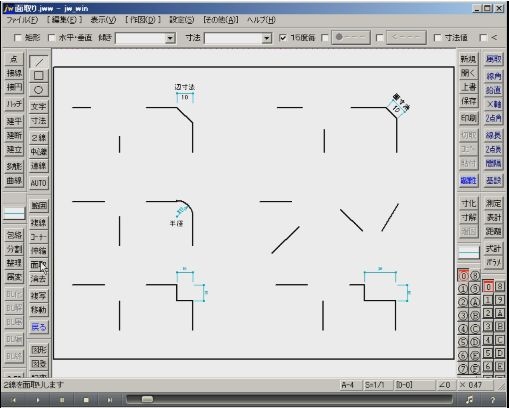Toggle the 矩形 checkbox

18,38
